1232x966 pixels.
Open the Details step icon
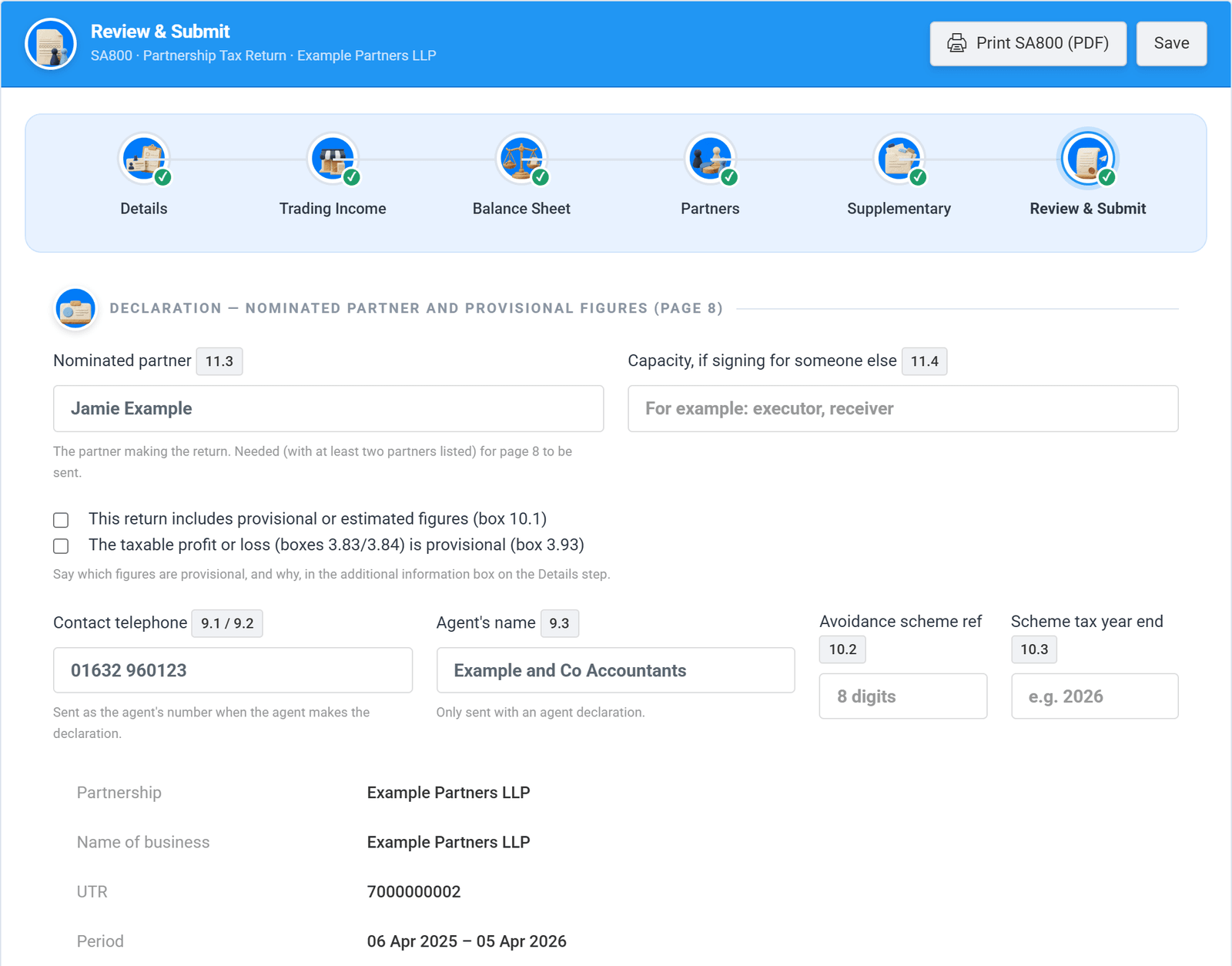(144, 159)
